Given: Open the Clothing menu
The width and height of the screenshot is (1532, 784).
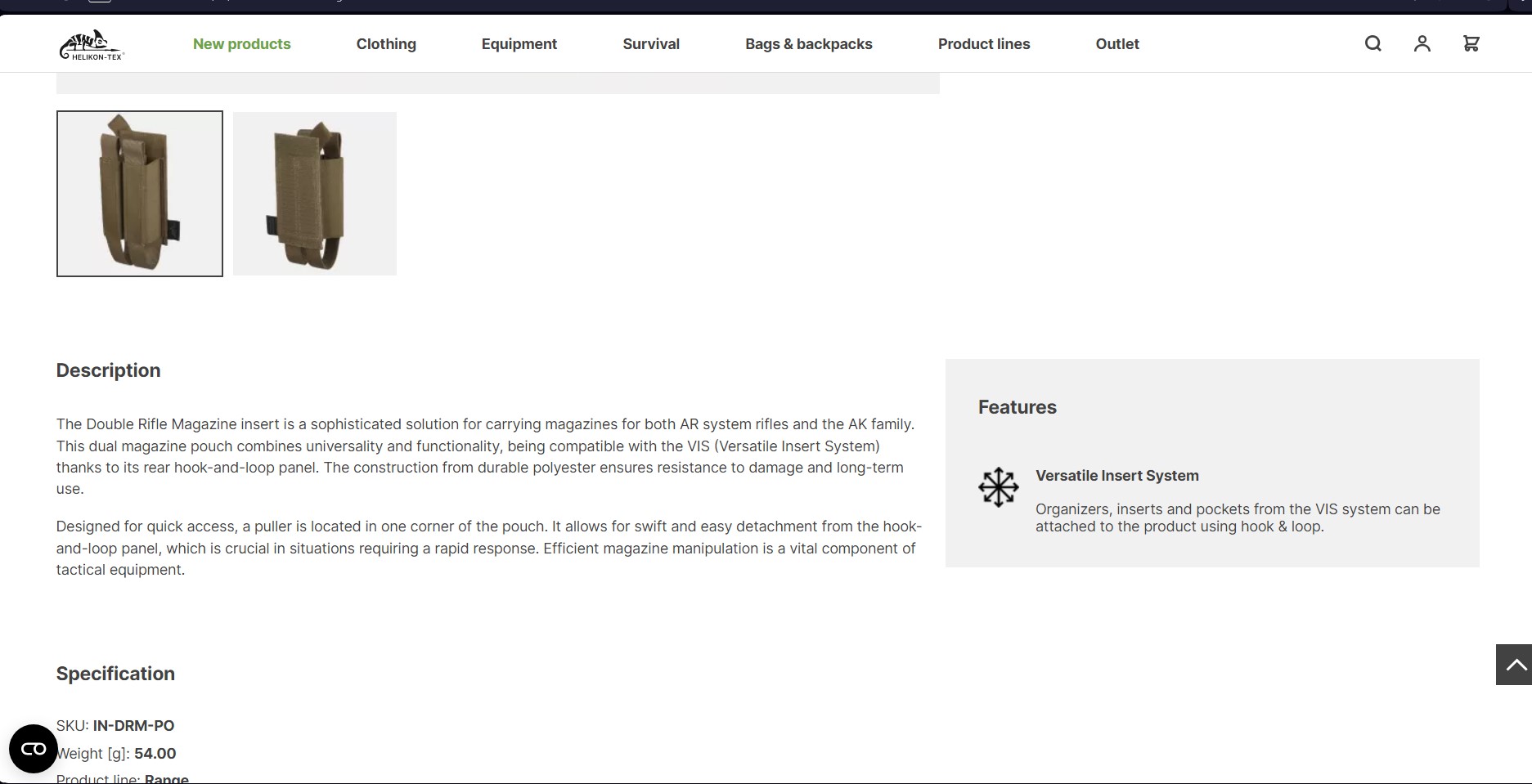Looking at the screenshot, I should tap(386, 44).
